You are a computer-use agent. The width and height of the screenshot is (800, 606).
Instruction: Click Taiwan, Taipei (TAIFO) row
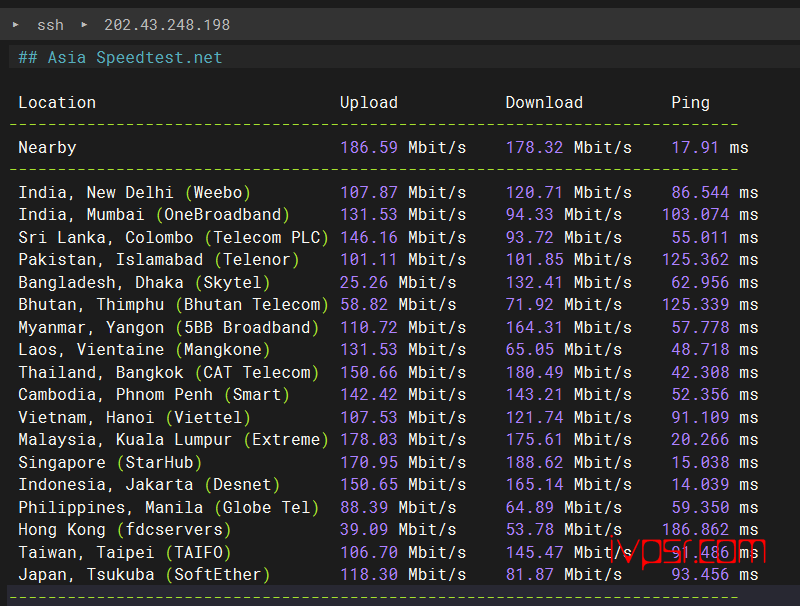pos(125,552)
